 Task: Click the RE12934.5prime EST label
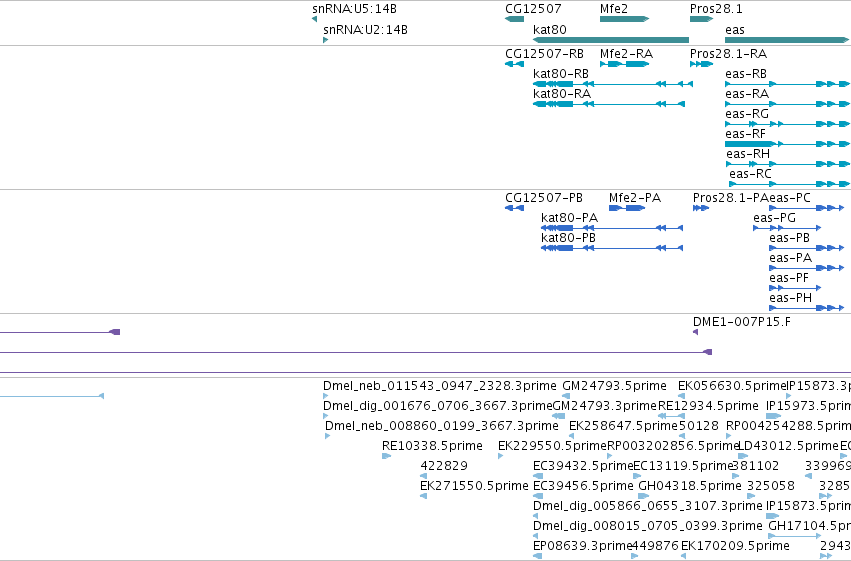708,406
